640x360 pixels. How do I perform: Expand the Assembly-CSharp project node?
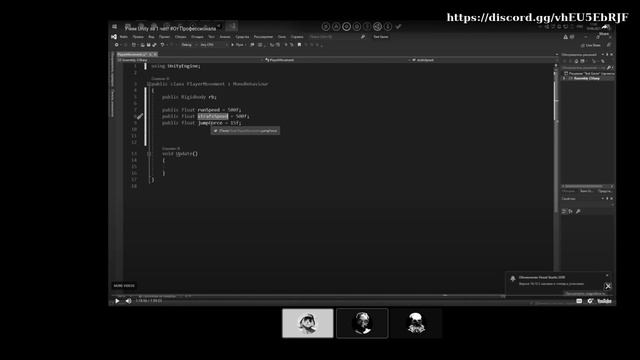564,78
